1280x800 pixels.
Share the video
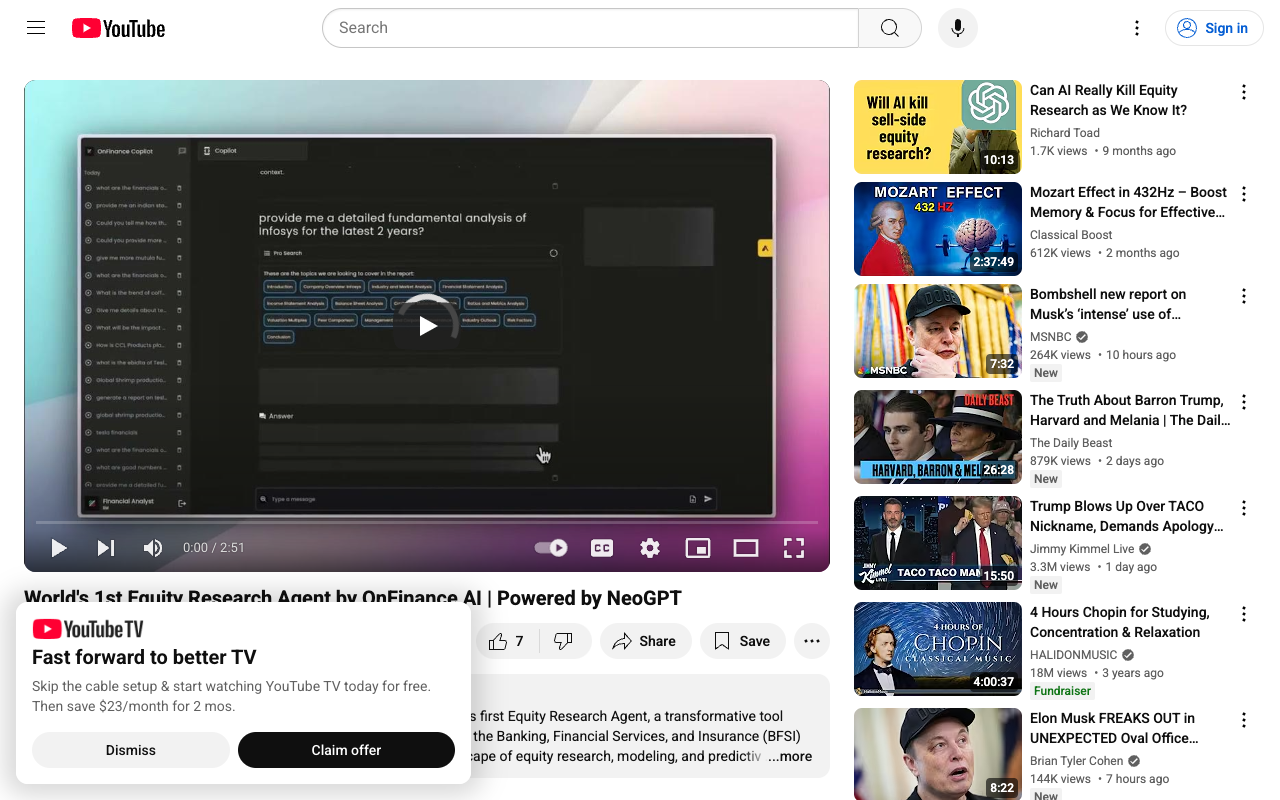645,641
